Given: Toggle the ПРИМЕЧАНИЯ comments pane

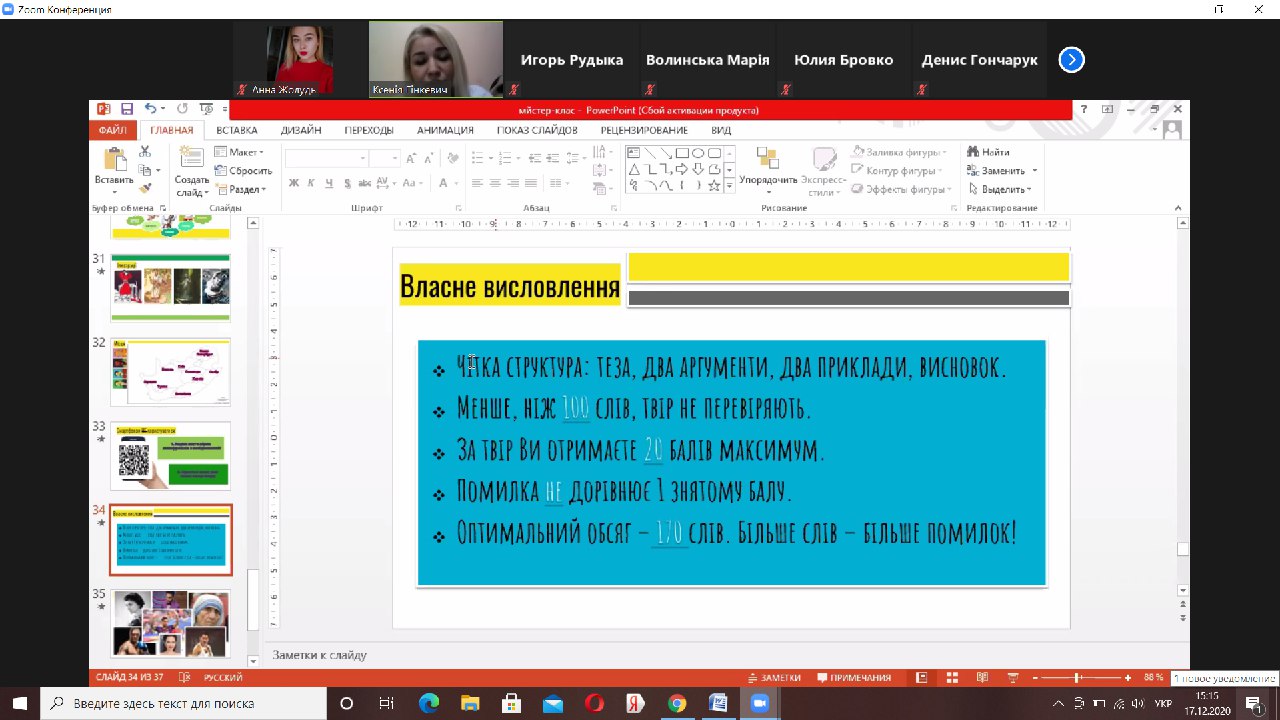Looking at the screenshot, I should click(x=854, y=677).
